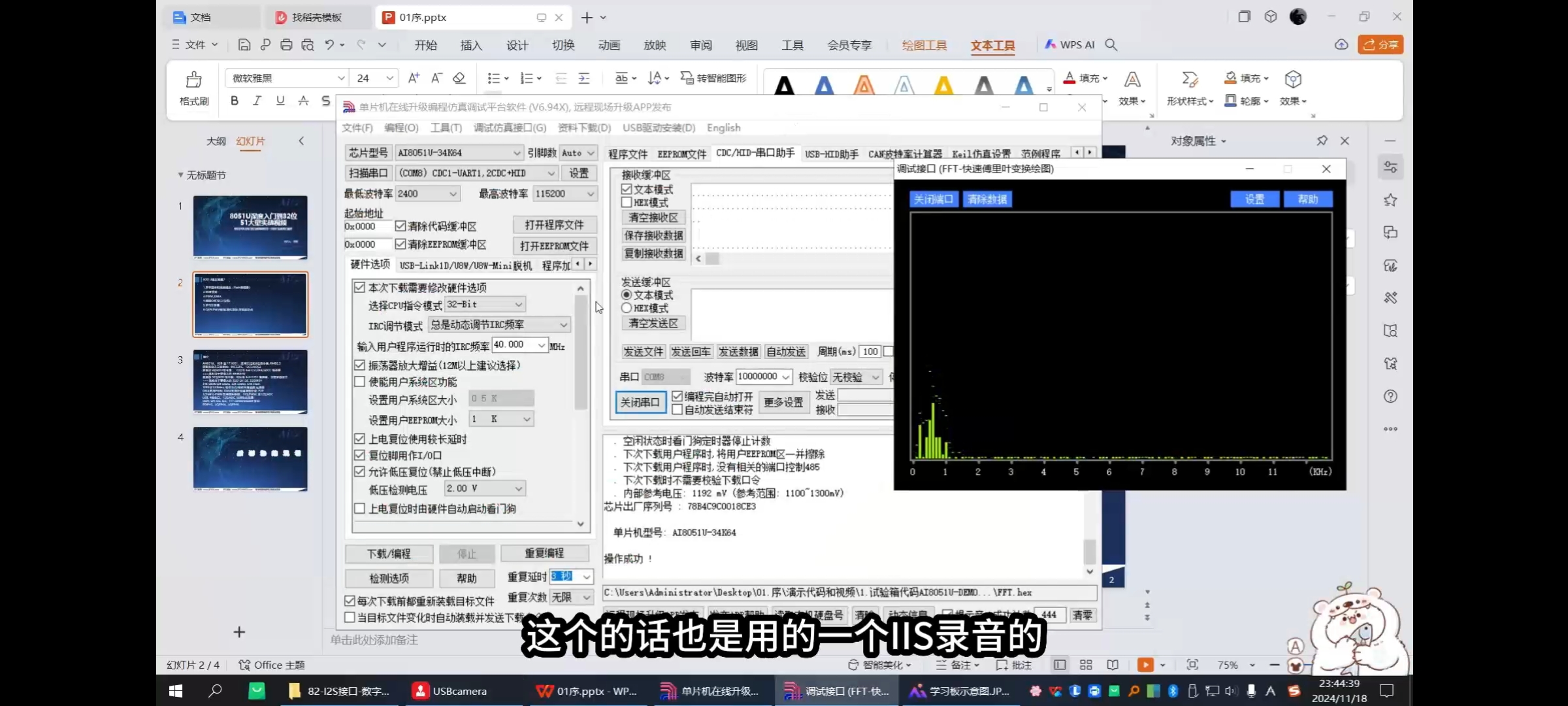Click the Underline formatting icon
Image resolution: width=1568 pixels, height=706 pixels.
point(280,101)
